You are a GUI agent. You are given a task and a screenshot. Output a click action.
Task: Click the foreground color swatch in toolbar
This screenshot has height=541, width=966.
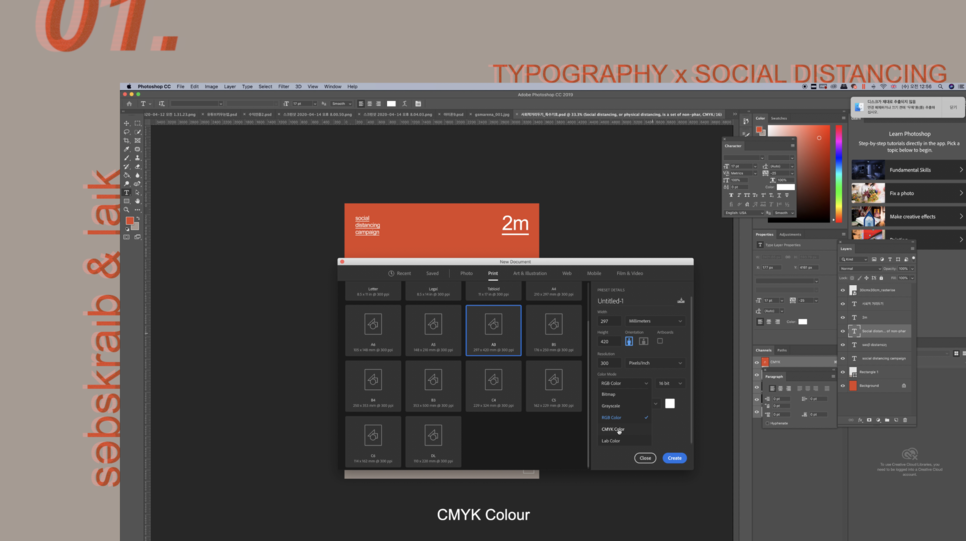pos(129,221)
